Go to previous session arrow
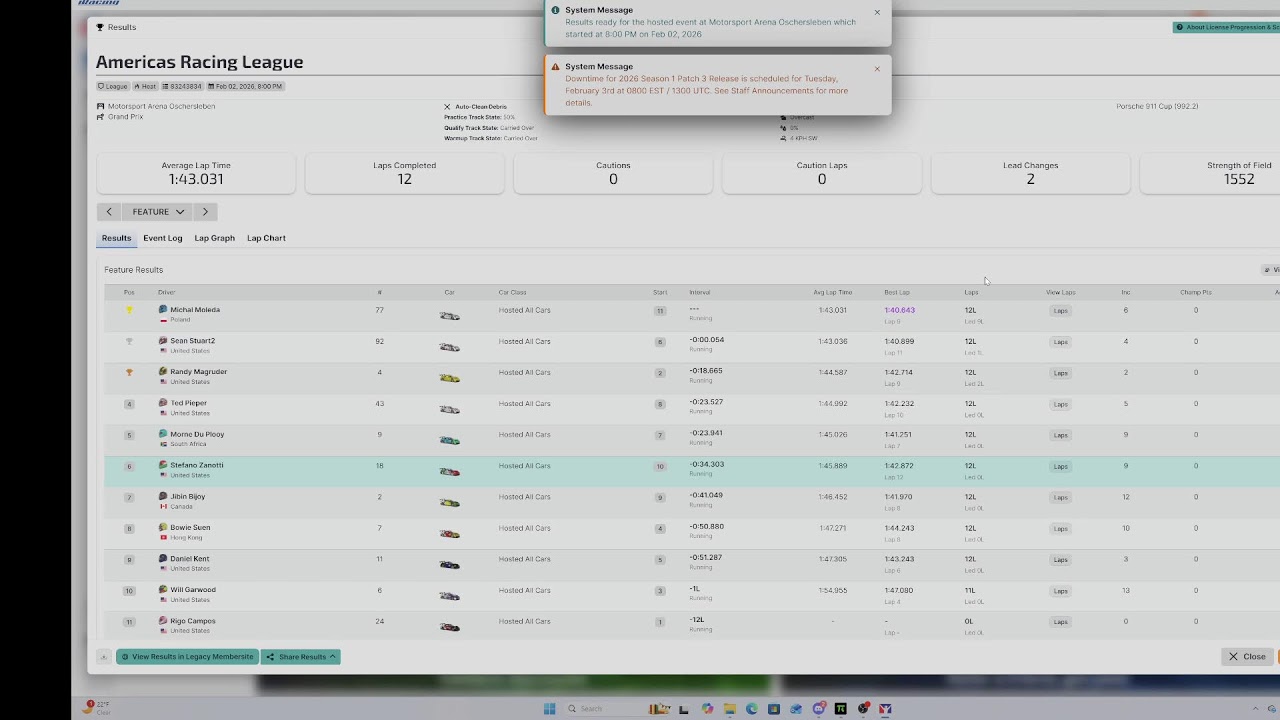This screenshot has height=720, width=1280. (x=109, y=212)
